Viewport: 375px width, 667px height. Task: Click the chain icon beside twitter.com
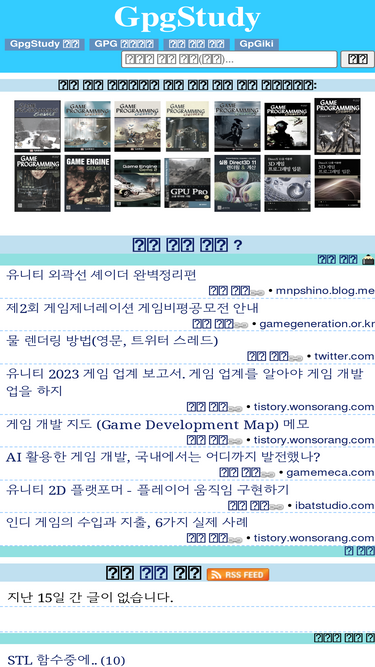click(296, 358)
